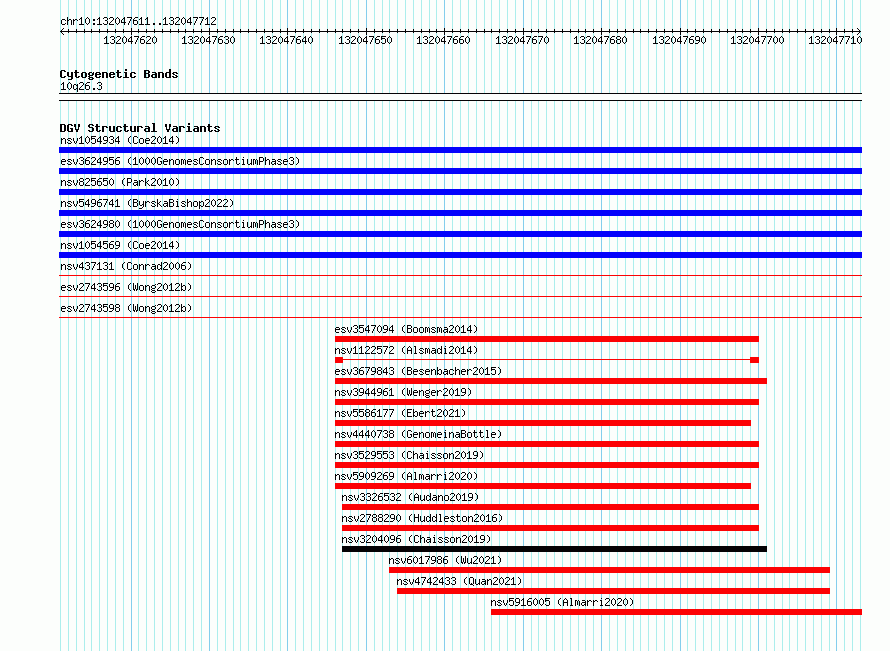Click nsv1122572 (Alsmadi2014) label
890x651 pixels.
point(406,350)
